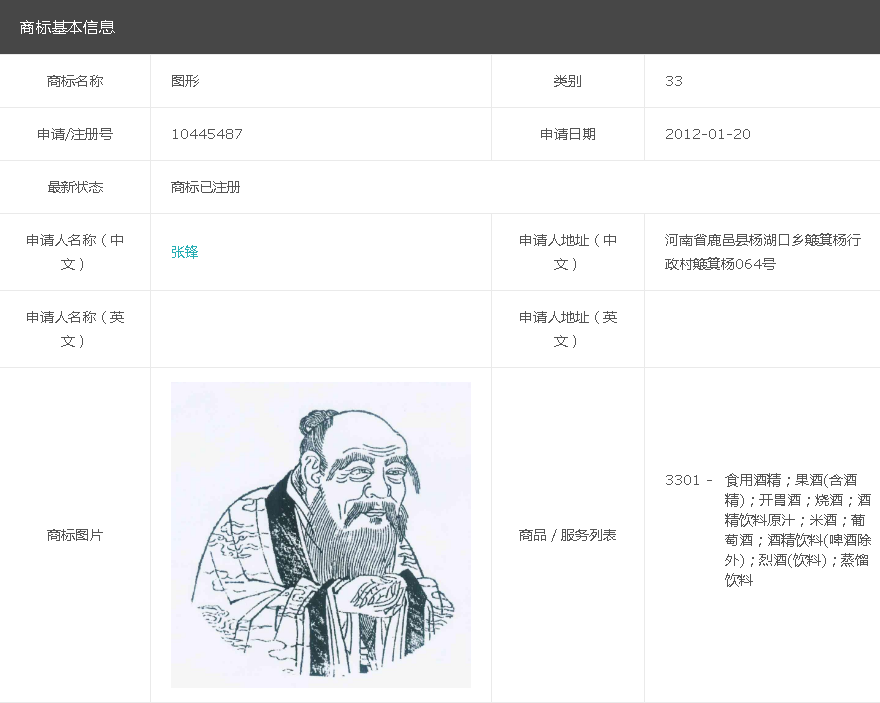Click the application date 2012-01-20
The image size is (880, 703).
708,134
